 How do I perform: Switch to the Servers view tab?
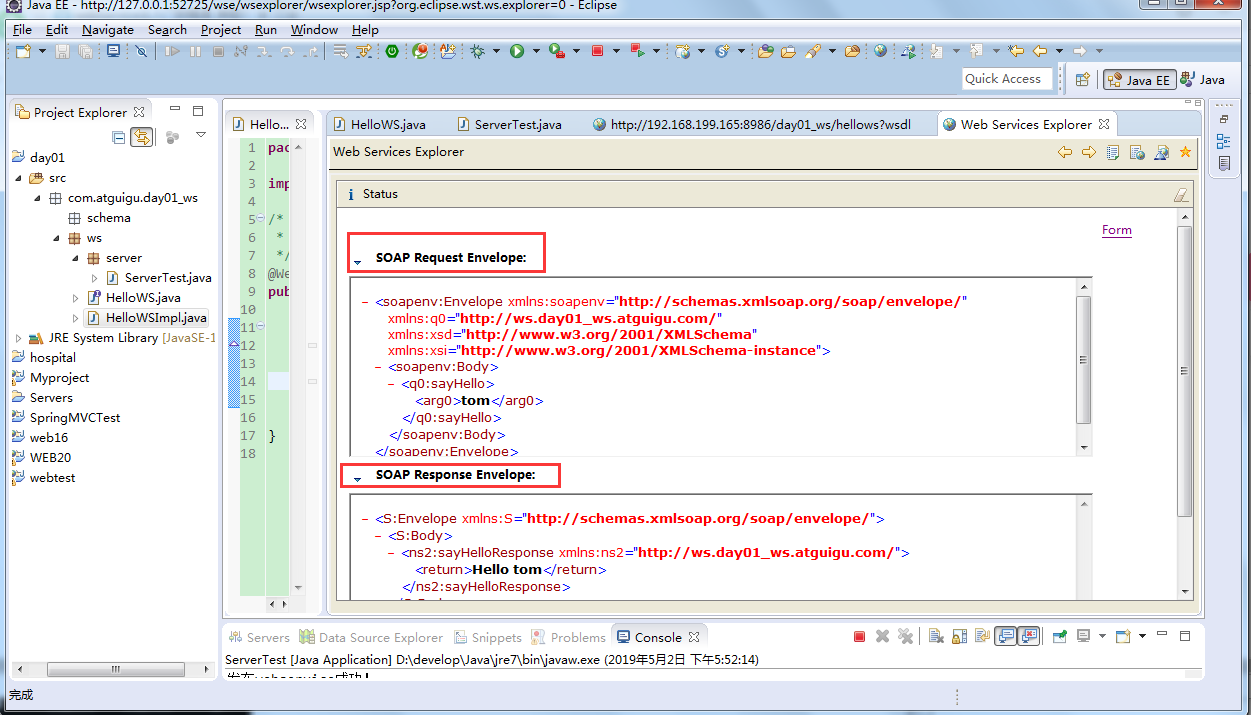(259, 637)
